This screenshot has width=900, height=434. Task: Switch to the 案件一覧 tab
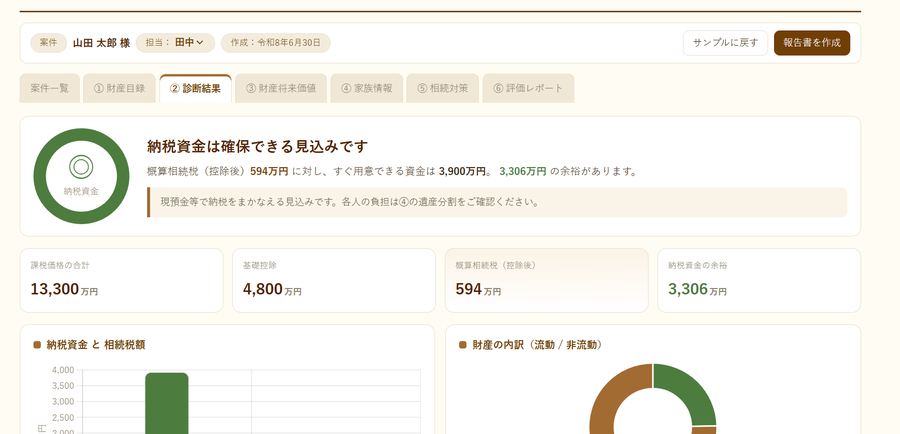click(x=49, y=88)
